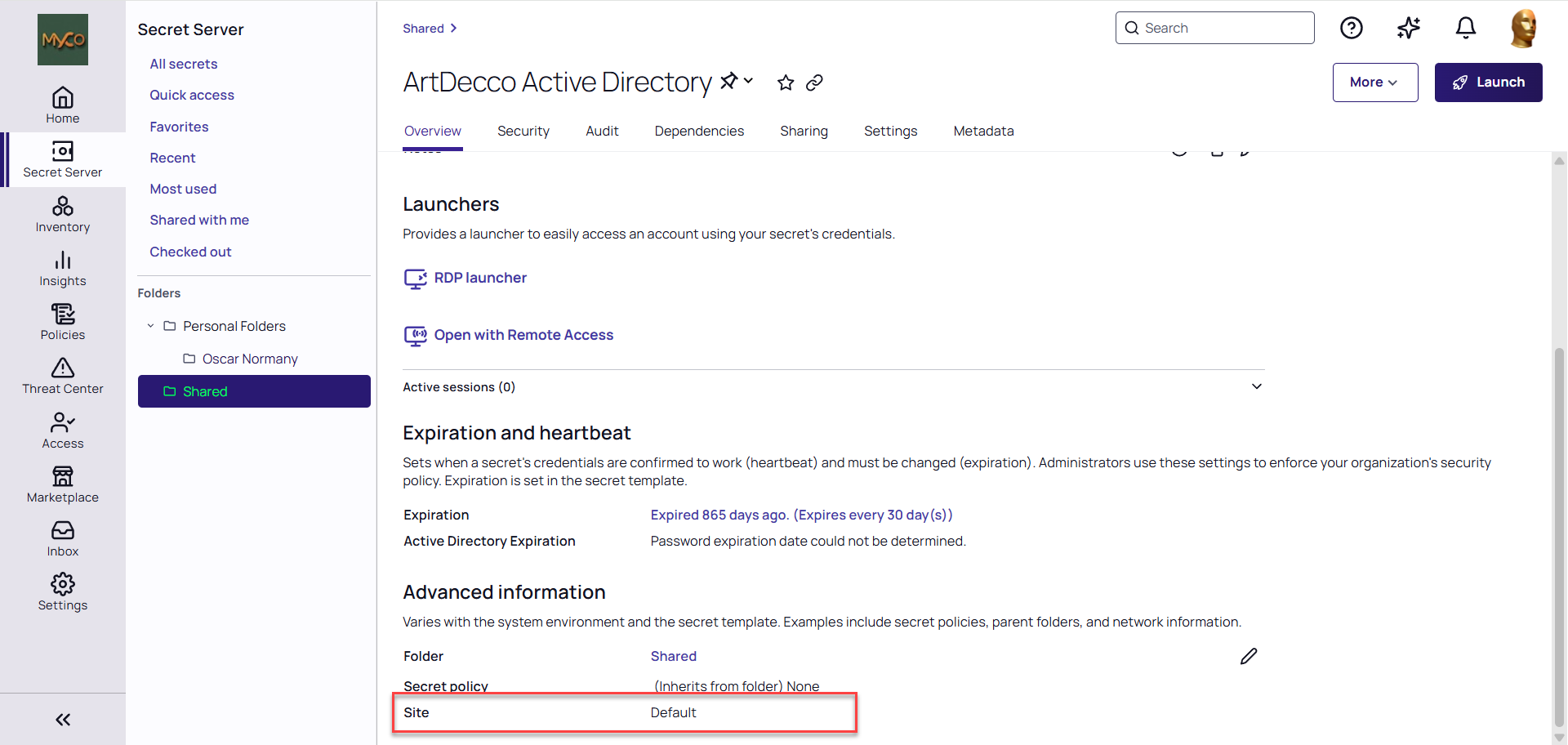
Task: Open the pin dropdown next to title
Action: coord(737,81)
